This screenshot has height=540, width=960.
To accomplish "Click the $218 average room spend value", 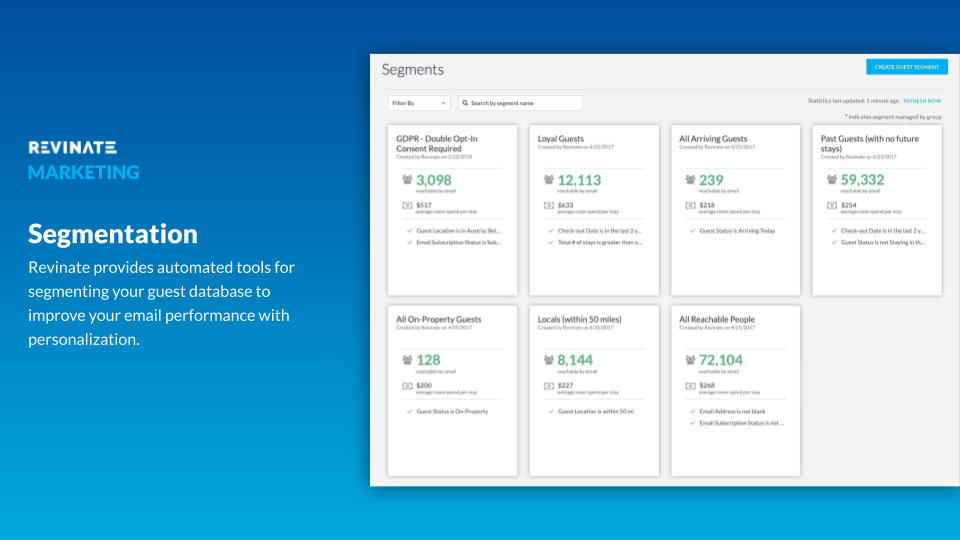I will click(x=707, y=205).
